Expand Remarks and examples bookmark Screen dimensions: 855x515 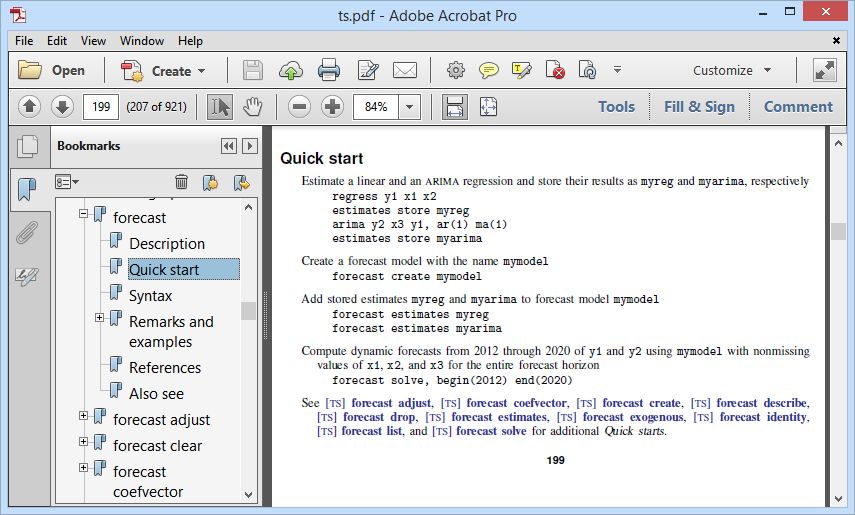point(99,318)
